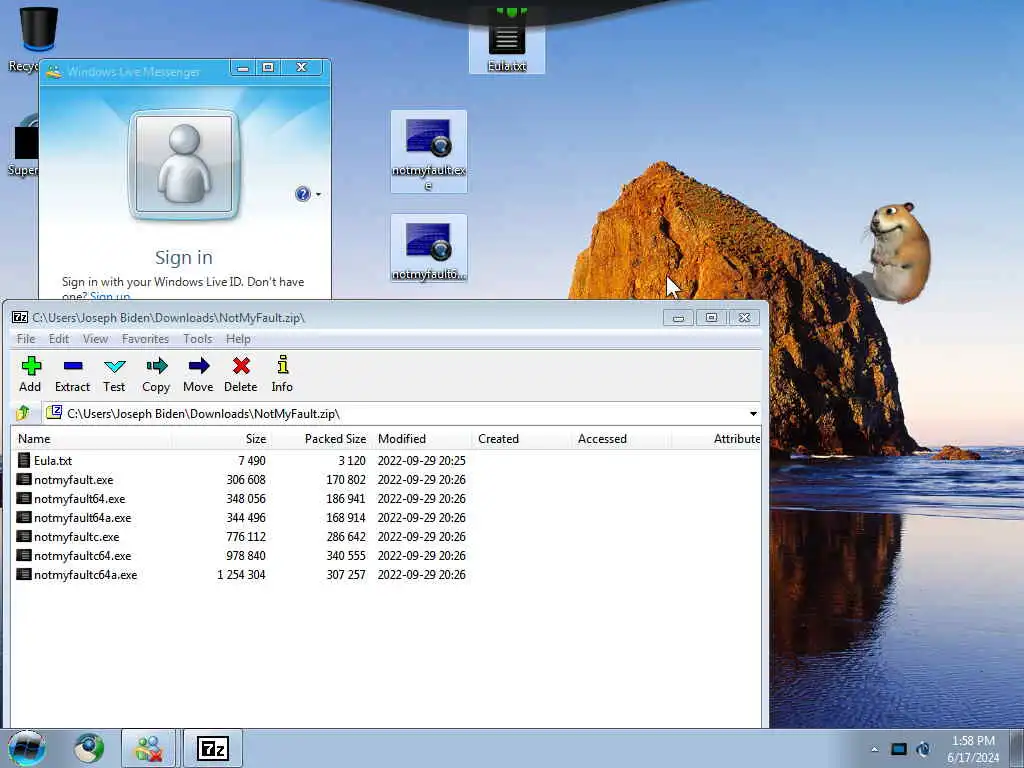
Task: Click the monitor tray icon
Action: click(899, 749)
